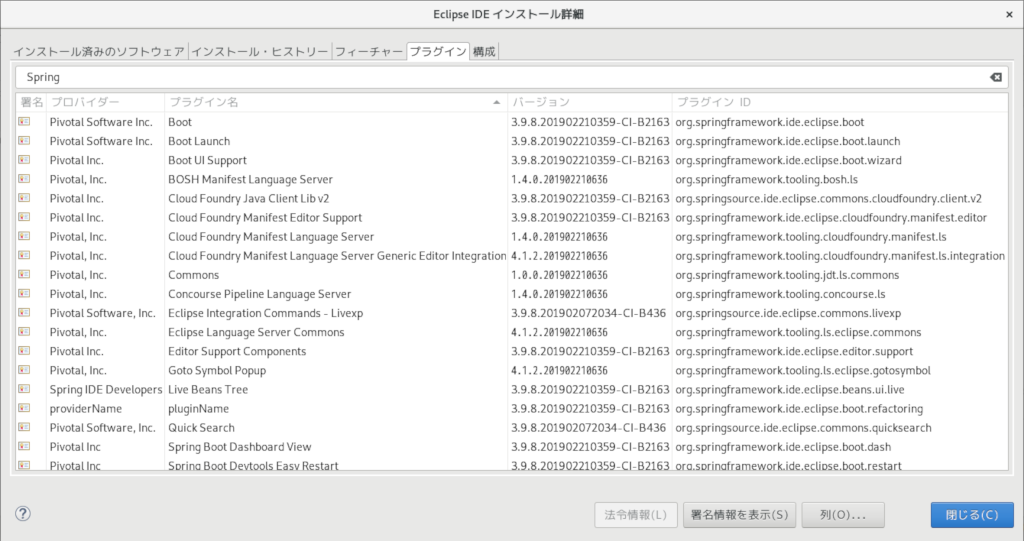The height and width of the screenshot is (541, 1024).
Task: Click inside the Spring filter text field
Action: [500, 77]
